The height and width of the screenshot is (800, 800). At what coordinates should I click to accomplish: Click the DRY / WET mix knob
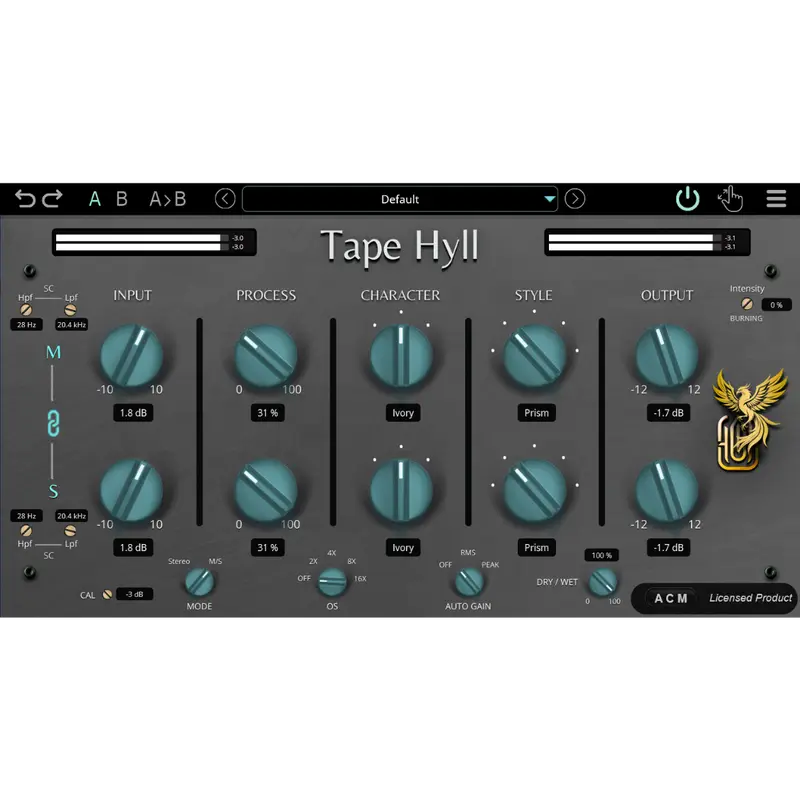point(602,582)
